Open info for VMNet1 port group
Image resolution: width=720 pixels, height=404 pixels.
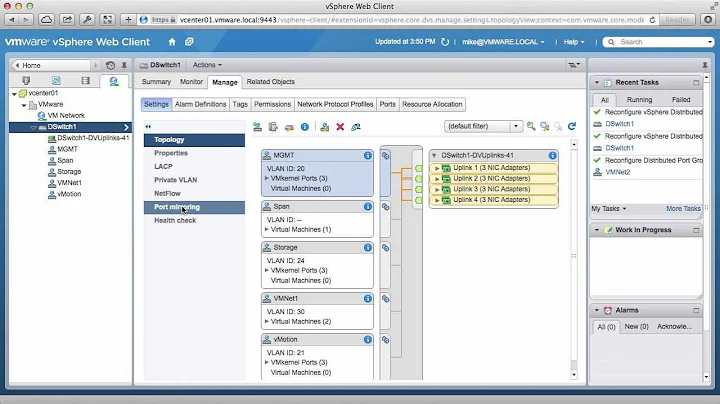pyautogui.click(x=368, y=299)
